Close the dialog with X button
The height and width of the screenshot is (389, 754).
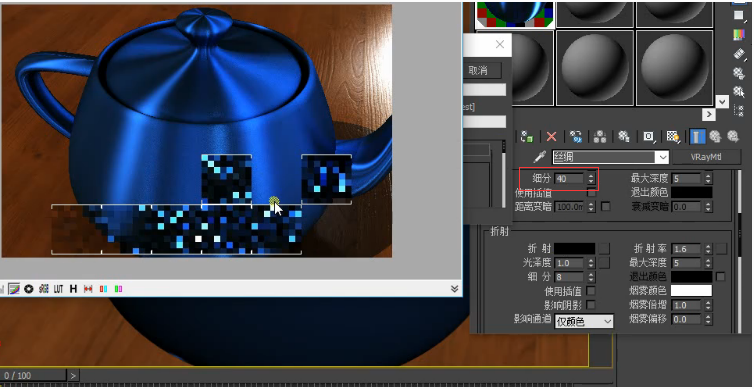tap(500, 44)
